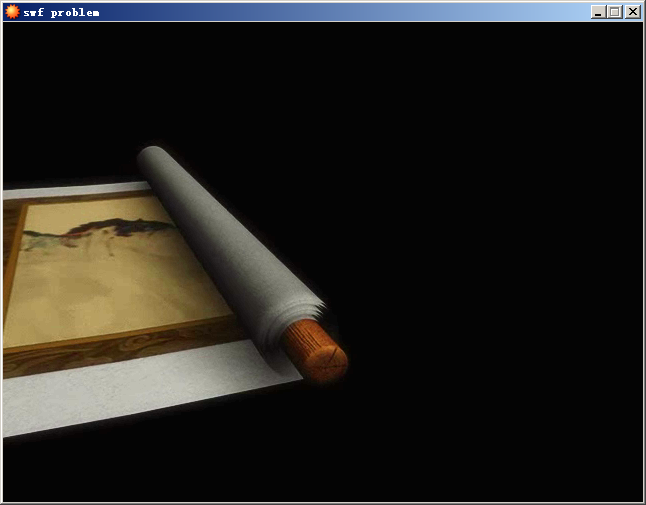The height and width of the screenshot is (505, 646).
Task: Close the swf problem window
Action: (x=632, y=12)
